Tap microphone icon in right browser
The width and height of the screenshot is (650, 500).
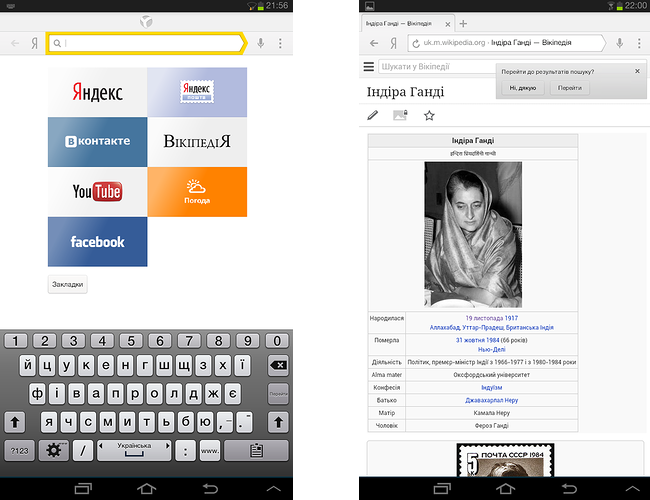click(619, 43)
